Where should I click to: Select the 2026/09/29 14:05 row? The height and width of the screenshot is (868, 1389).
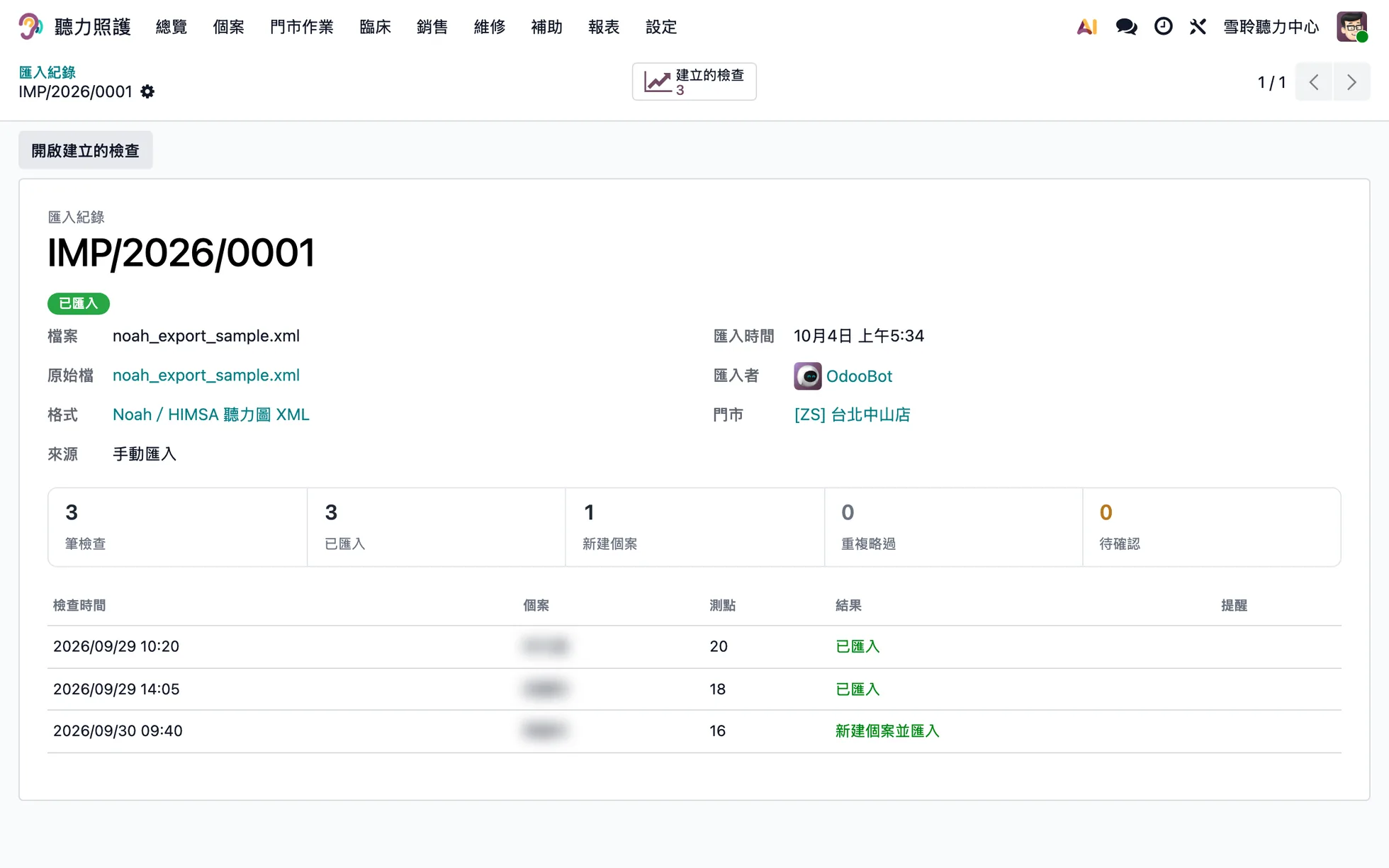(x=694, y=689)
